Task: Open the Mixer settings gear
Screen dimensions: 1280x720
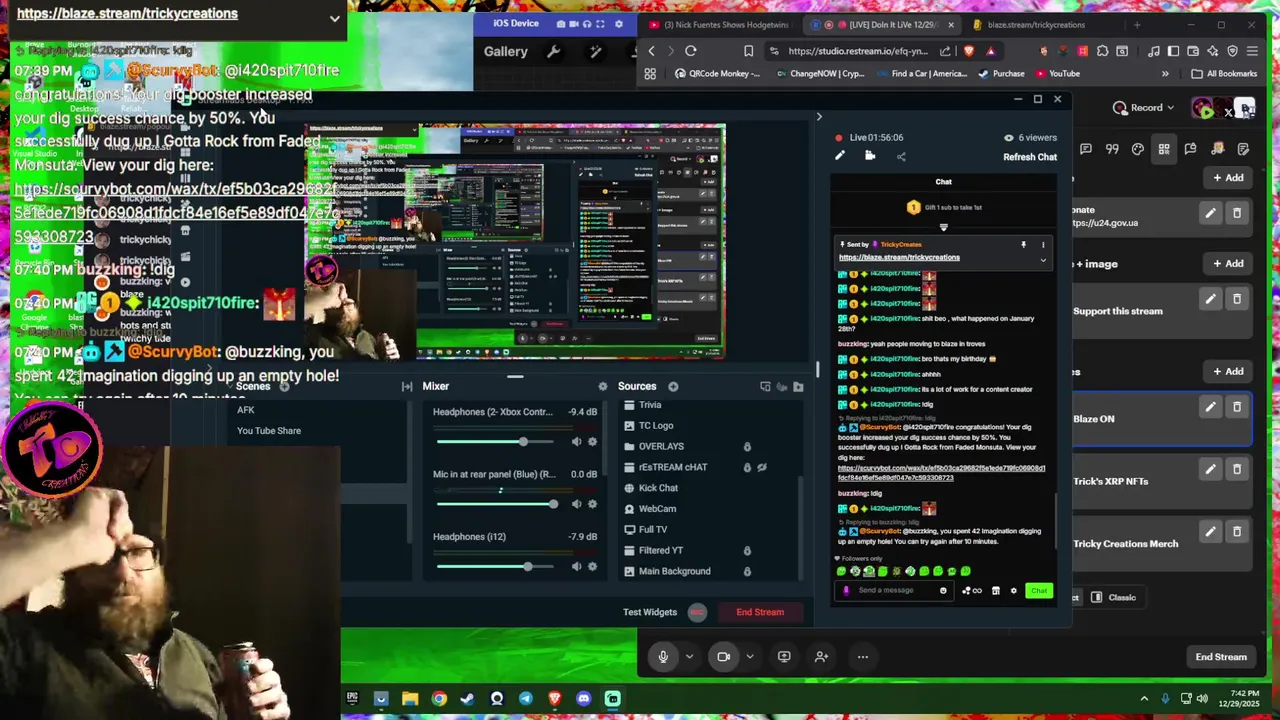Action: pos(602,387)
